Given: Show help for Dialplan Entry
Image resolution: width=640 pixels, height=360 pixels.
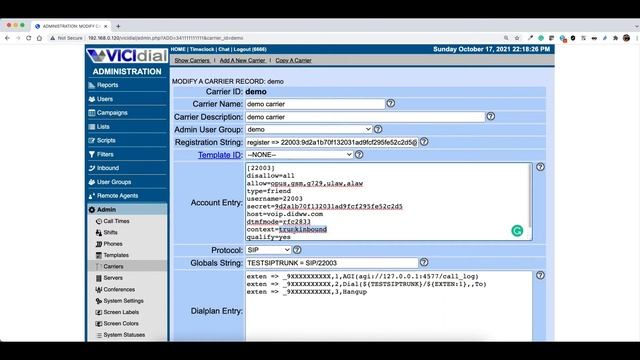Looking at the screenshot, I should (540, 275).
